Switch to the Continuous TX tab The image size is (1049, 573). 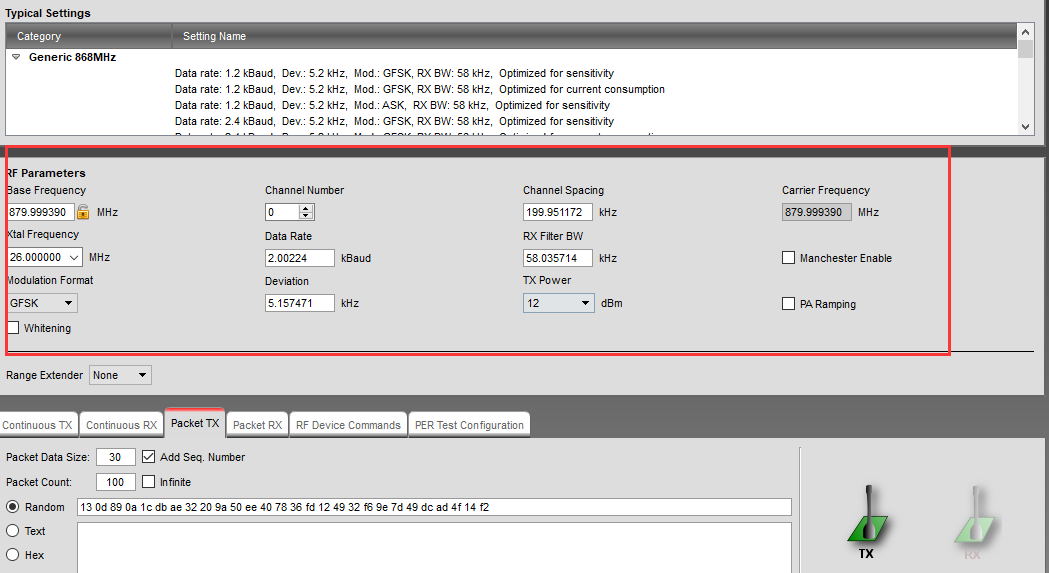(37, 425)
